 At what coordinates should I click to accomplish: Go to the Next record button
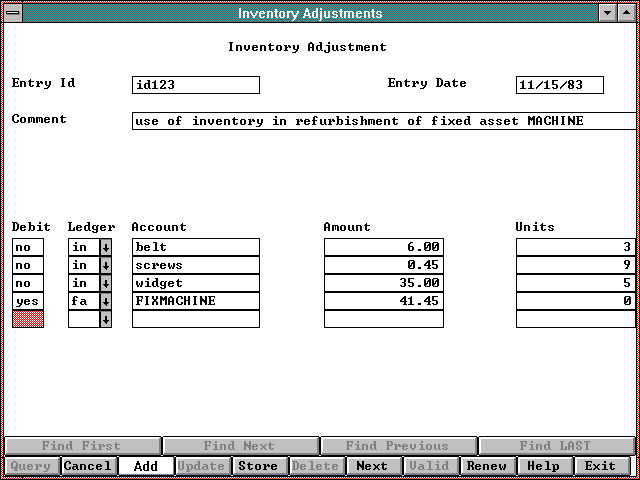[372, 466]
